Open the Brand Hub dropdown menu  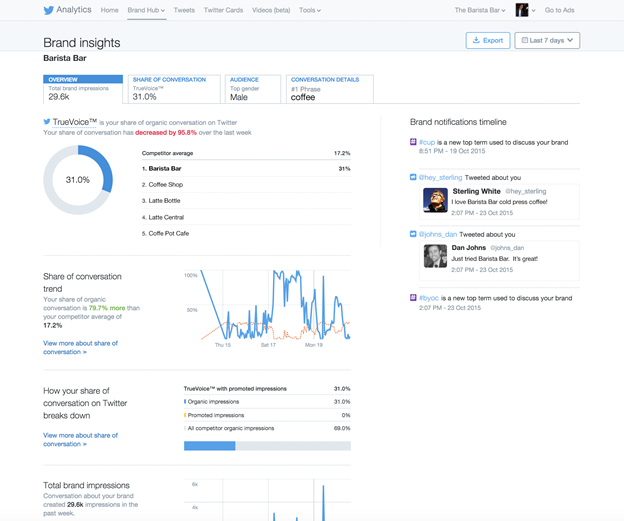(146, 10)
